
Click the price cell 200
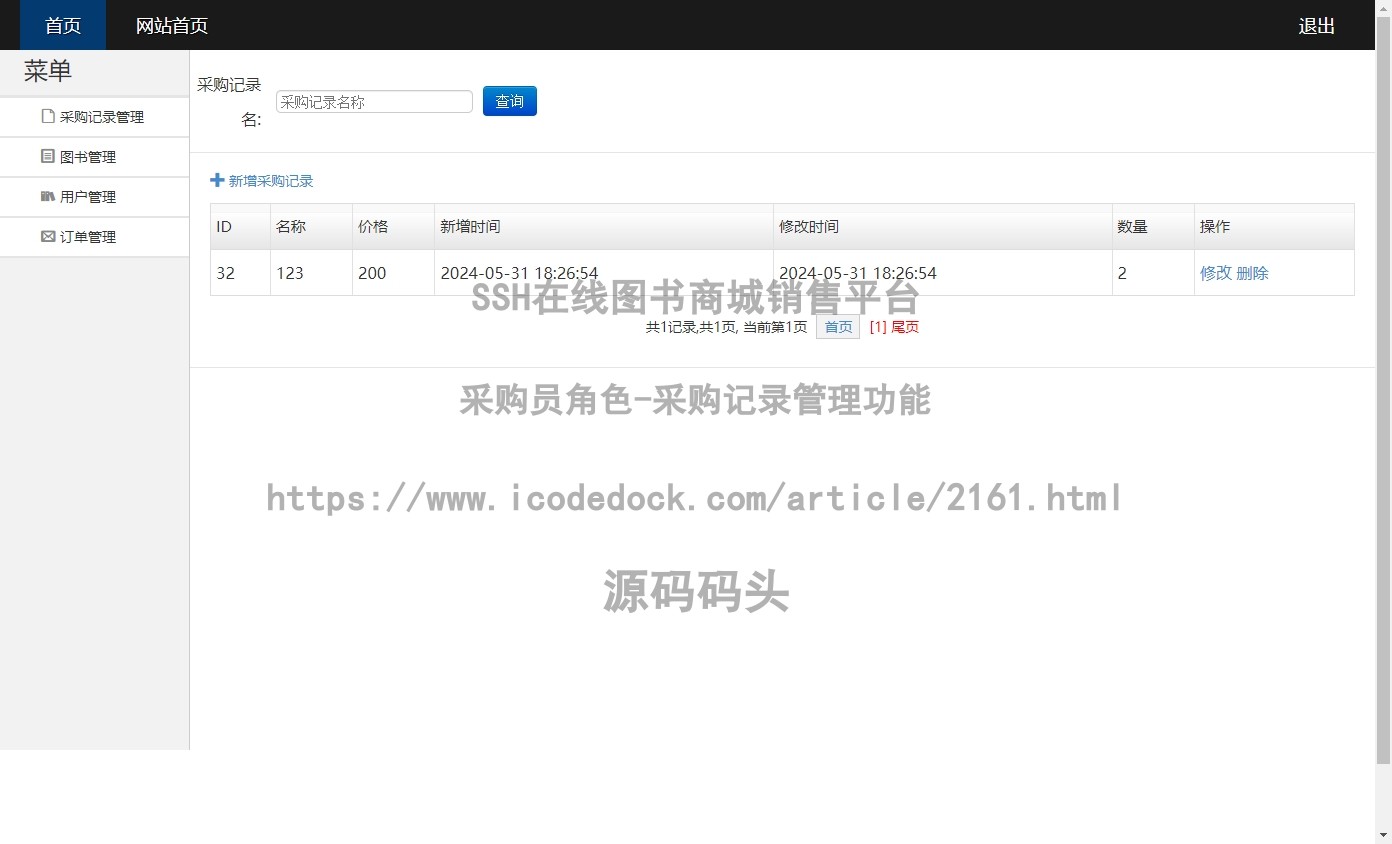(x=393, y=273)
